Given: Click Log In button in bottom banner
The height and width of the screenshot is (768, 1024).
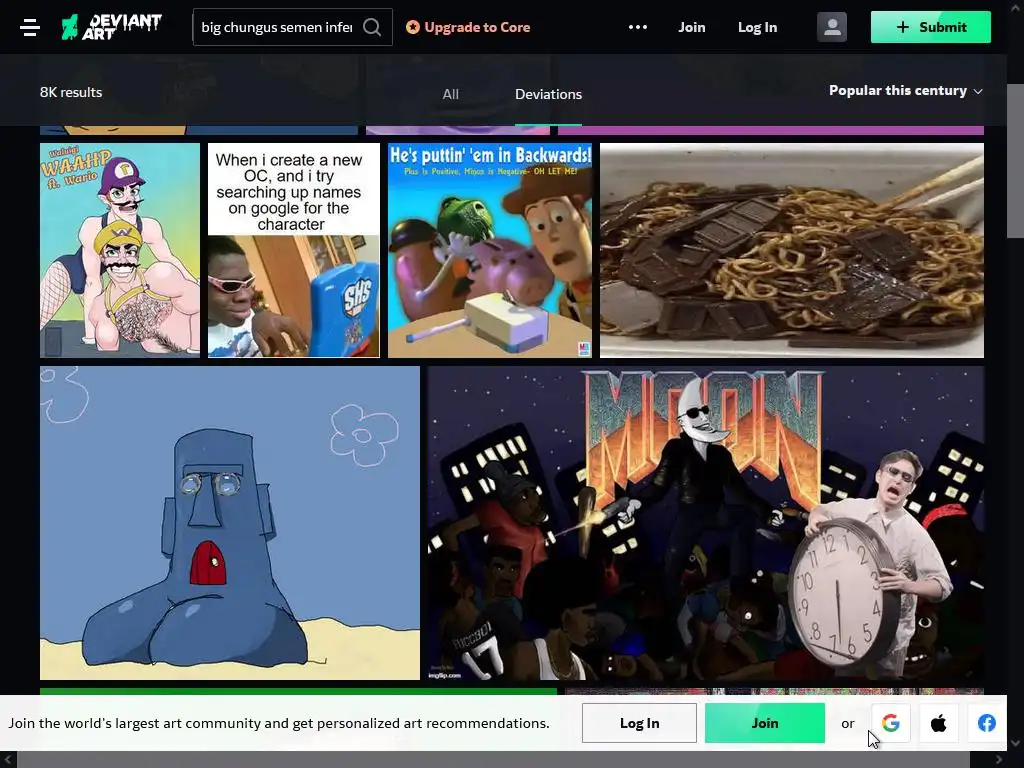Looking at the screenshot, I should (x=639, y=723).
